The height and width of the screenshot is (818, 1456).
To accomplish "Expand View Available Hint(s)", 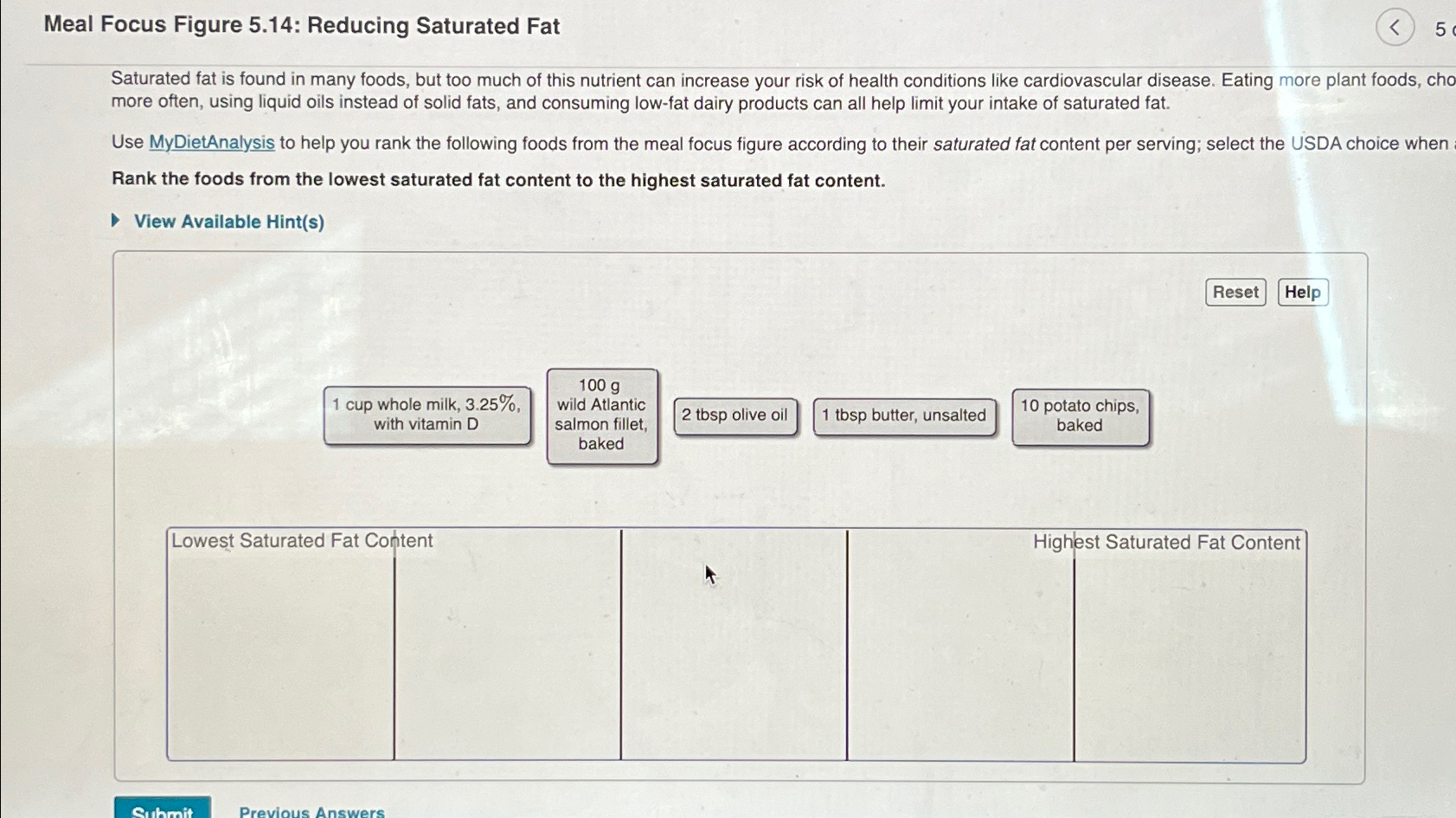I will point(228,222).
